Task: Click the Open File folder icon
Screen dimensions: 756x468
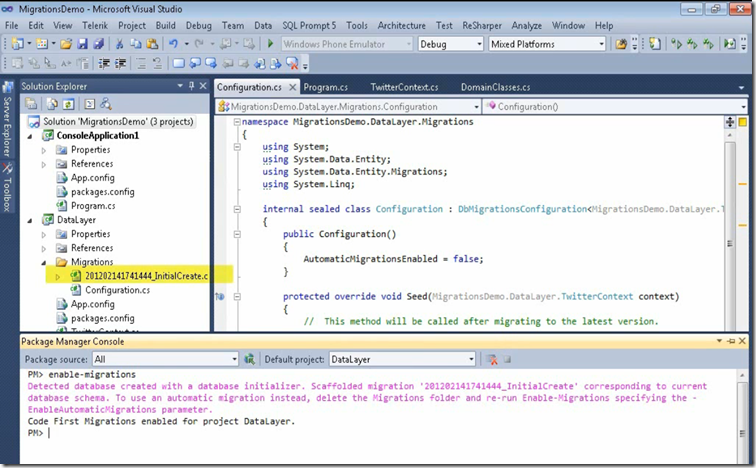Action: (66, 44)
